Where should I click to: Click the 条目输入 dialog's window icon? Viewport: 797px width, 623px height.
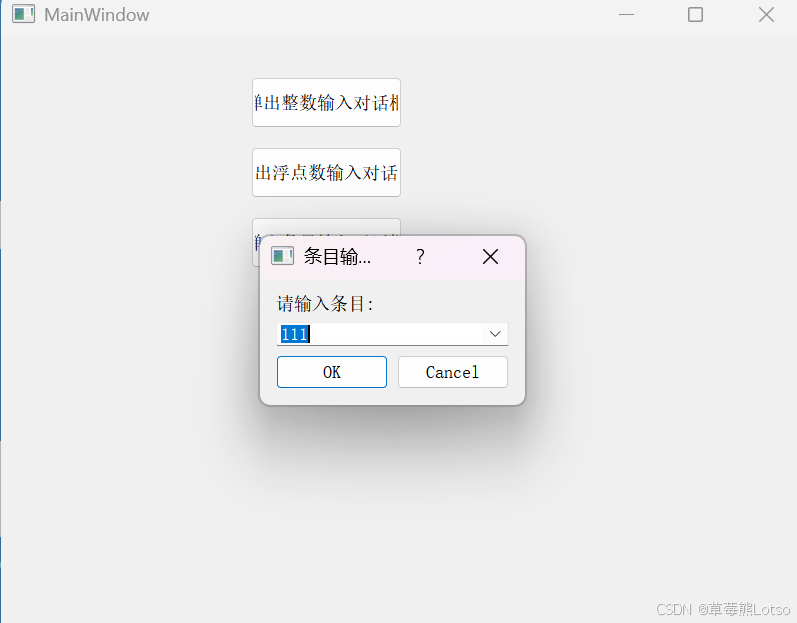click(x=283, y=256)
